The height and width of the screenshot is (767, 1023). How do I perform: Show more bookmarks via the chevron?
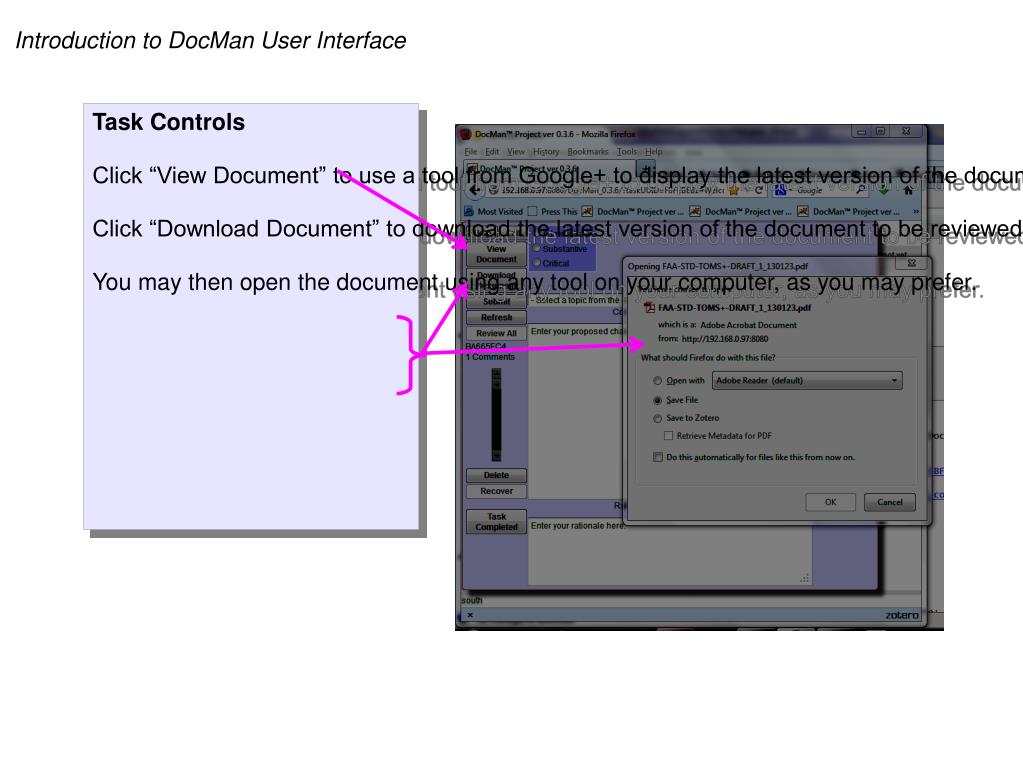[916, 211]
